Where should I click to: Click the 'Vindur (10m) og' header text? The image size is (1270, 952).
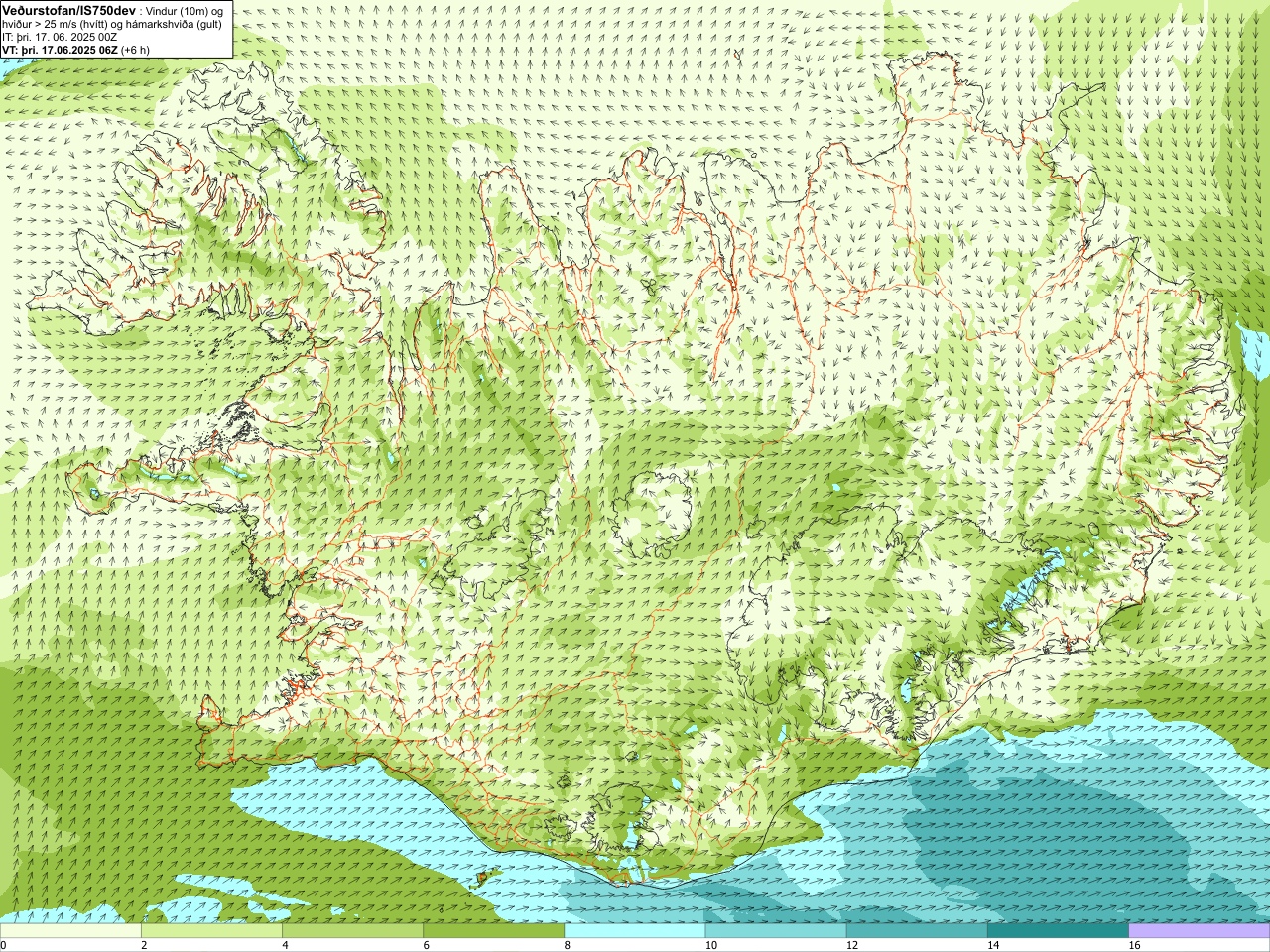pyautogui.click(x=185, y=10)
